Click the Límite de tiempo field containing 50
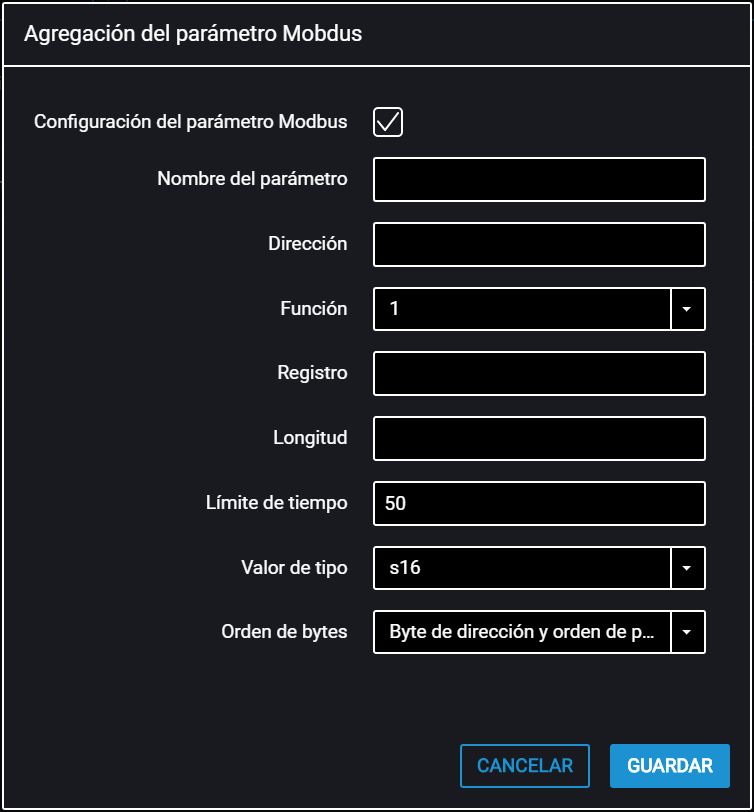Viewport: 754px width, 812px height. pyautogui.click(x=539, y=503)
